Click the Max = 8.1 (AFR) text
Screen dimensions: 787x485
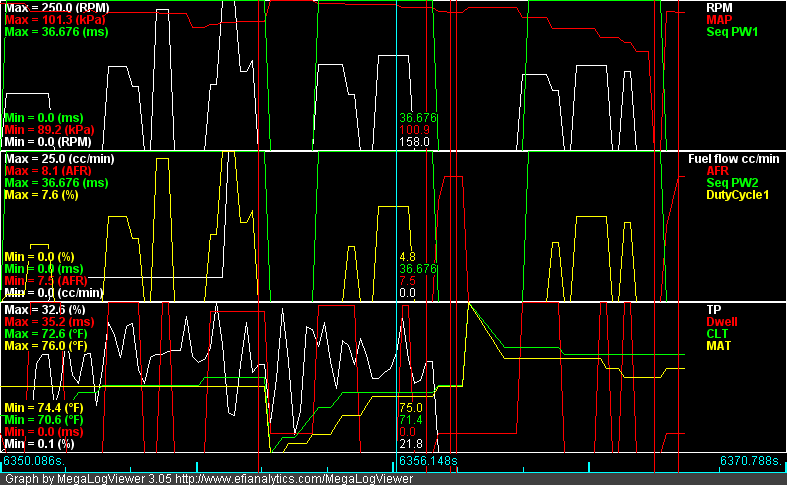tap(48, 171)
